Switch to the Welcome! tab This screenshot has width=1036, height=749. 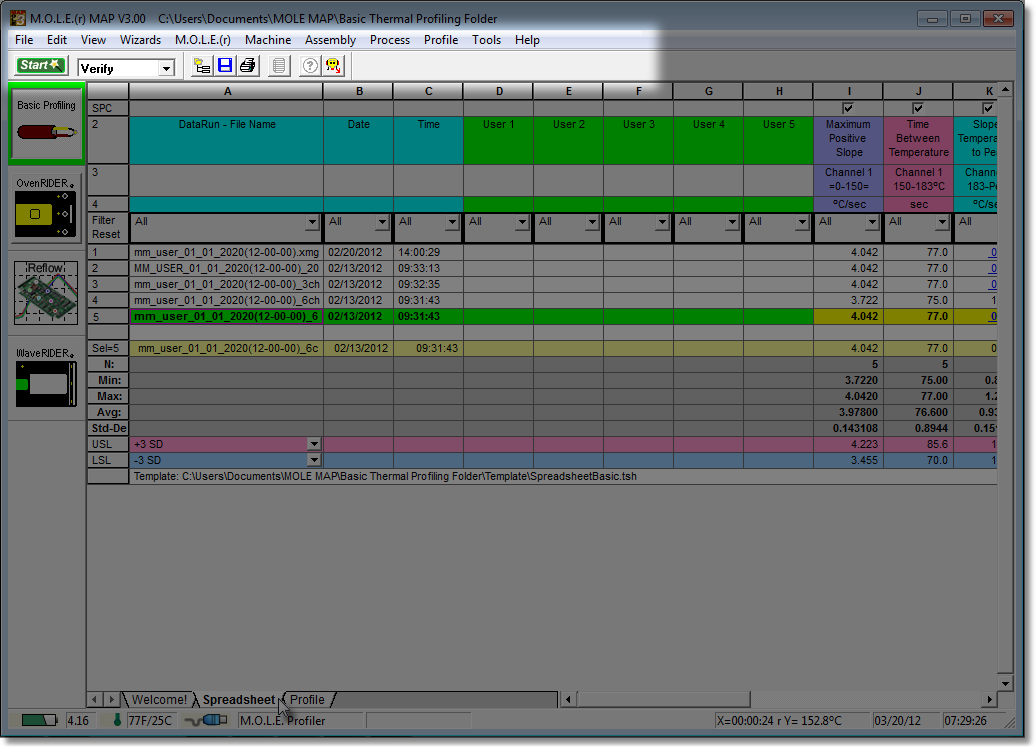pyautogui.click(x=159, y=699)
